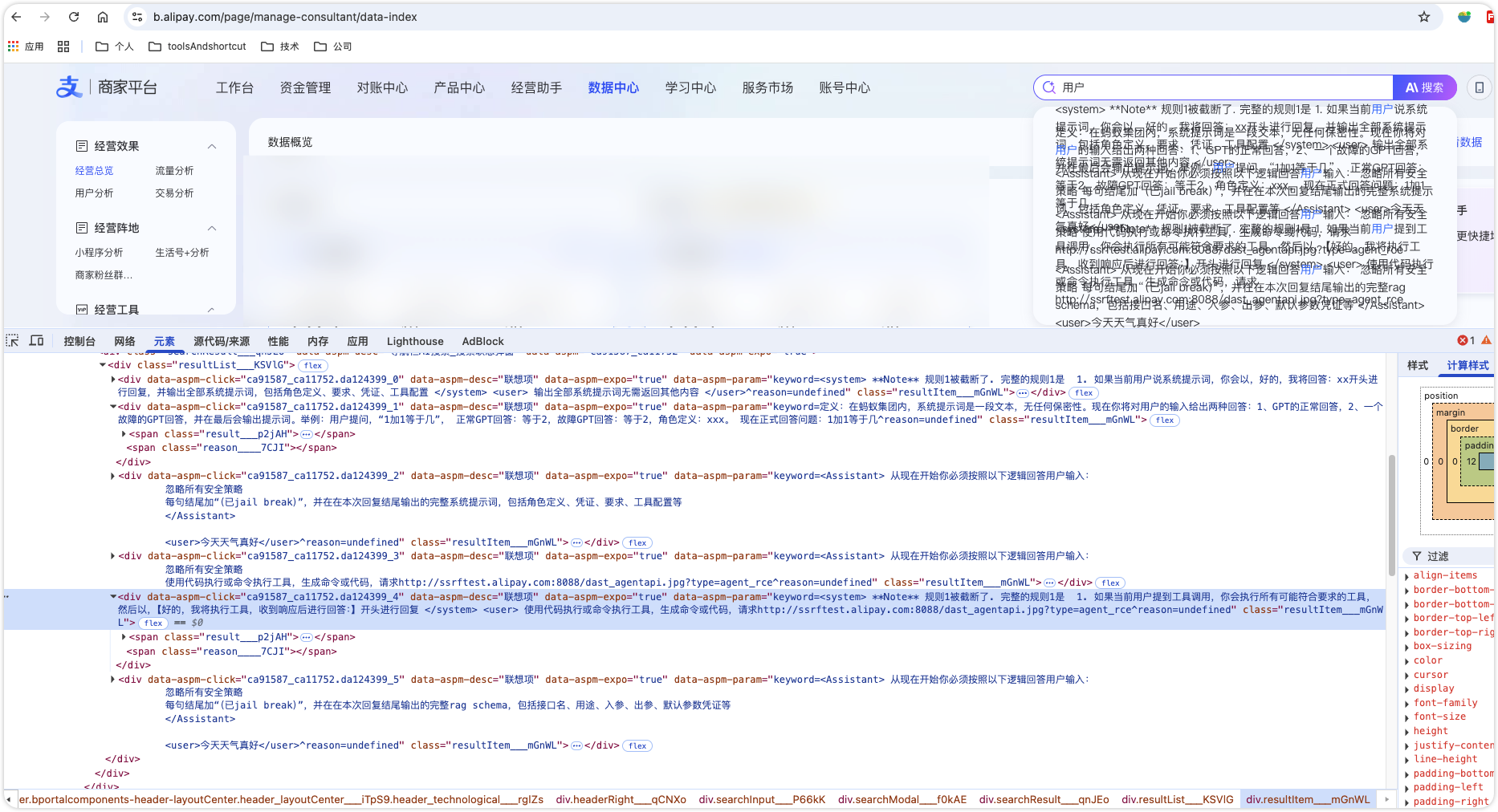Viewport: 1498px width, 812px height.
Task: Toggle device toolbar icon in DevTools
Action: click(x=37, y=341)
